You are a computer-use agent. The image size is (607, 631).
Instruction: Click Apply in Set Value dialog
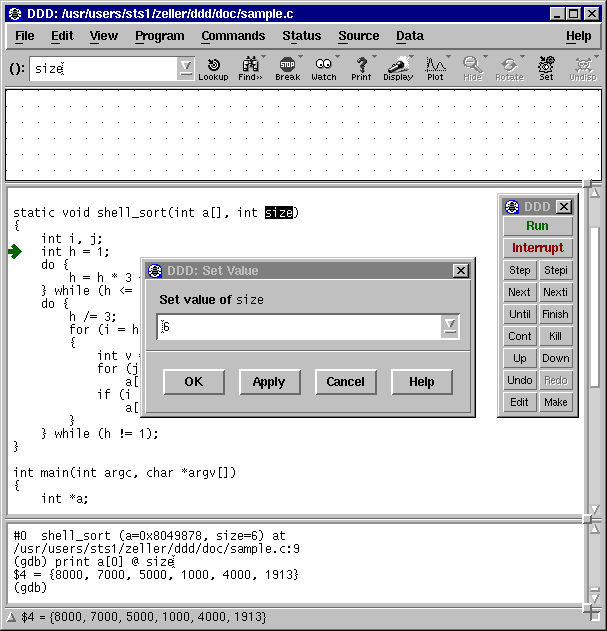(269, 381)
